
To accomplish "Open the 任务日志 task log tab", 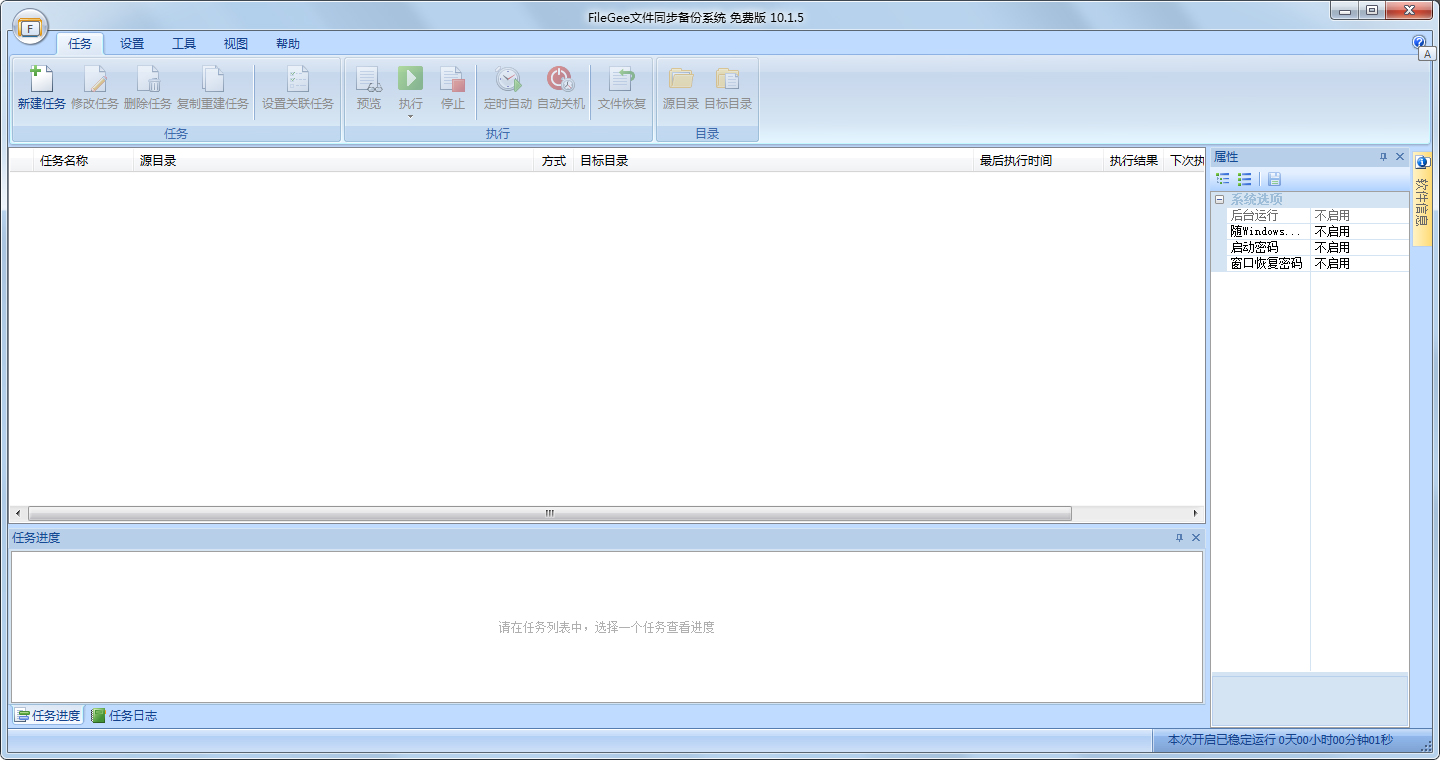I will (x=124, y=715).
